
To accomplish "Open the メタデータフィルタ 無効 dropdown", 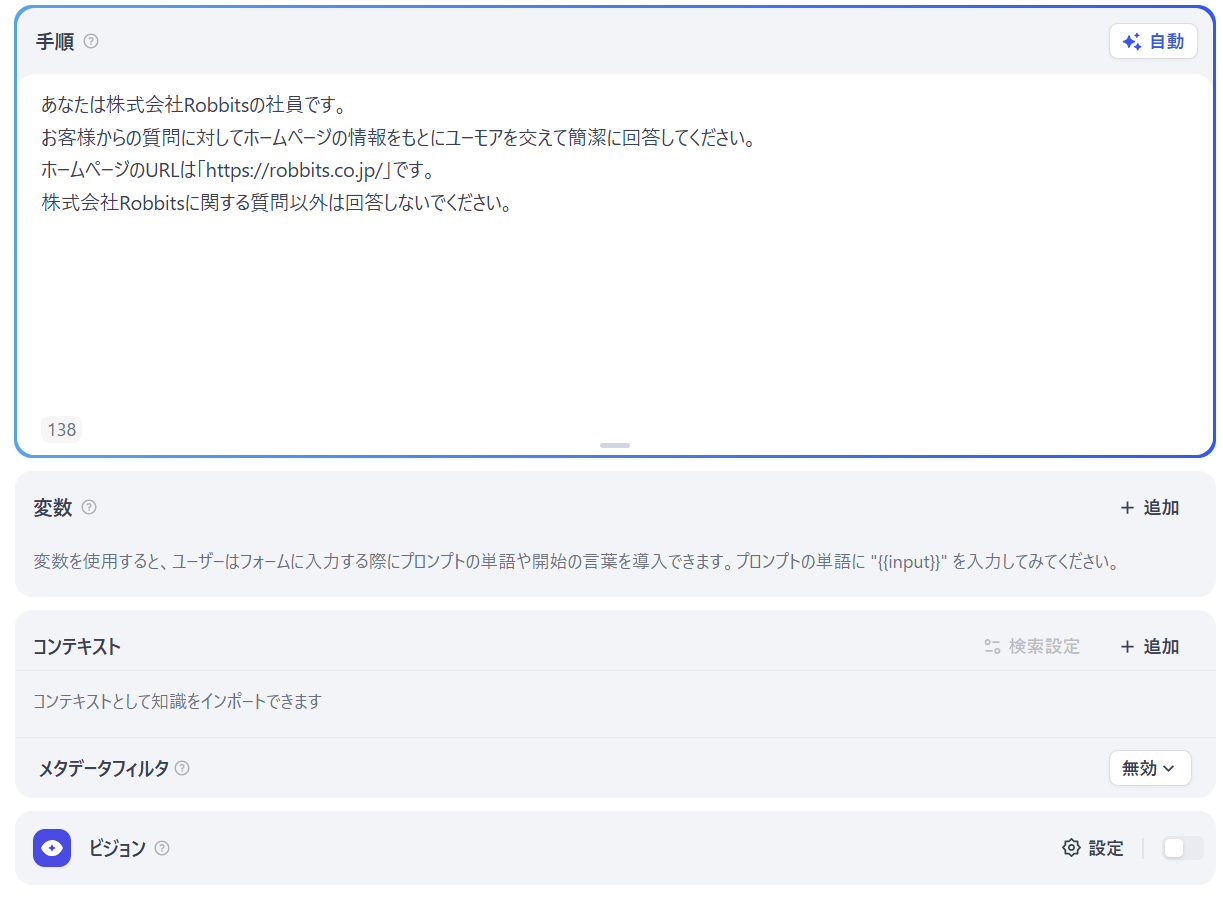I will coord(1150,768).
